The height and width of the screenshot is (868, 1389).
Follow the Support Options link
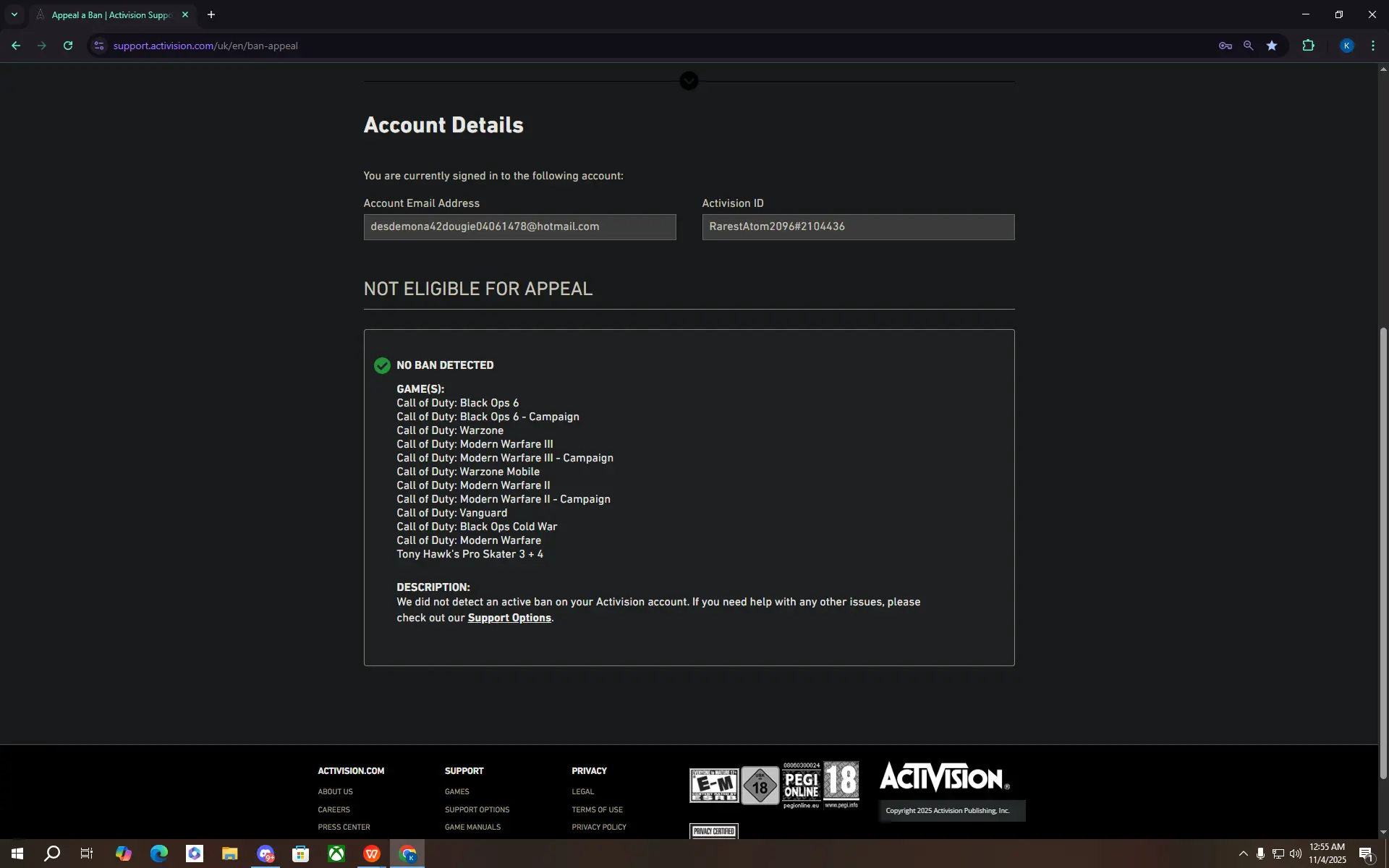(x=509, y=618)
